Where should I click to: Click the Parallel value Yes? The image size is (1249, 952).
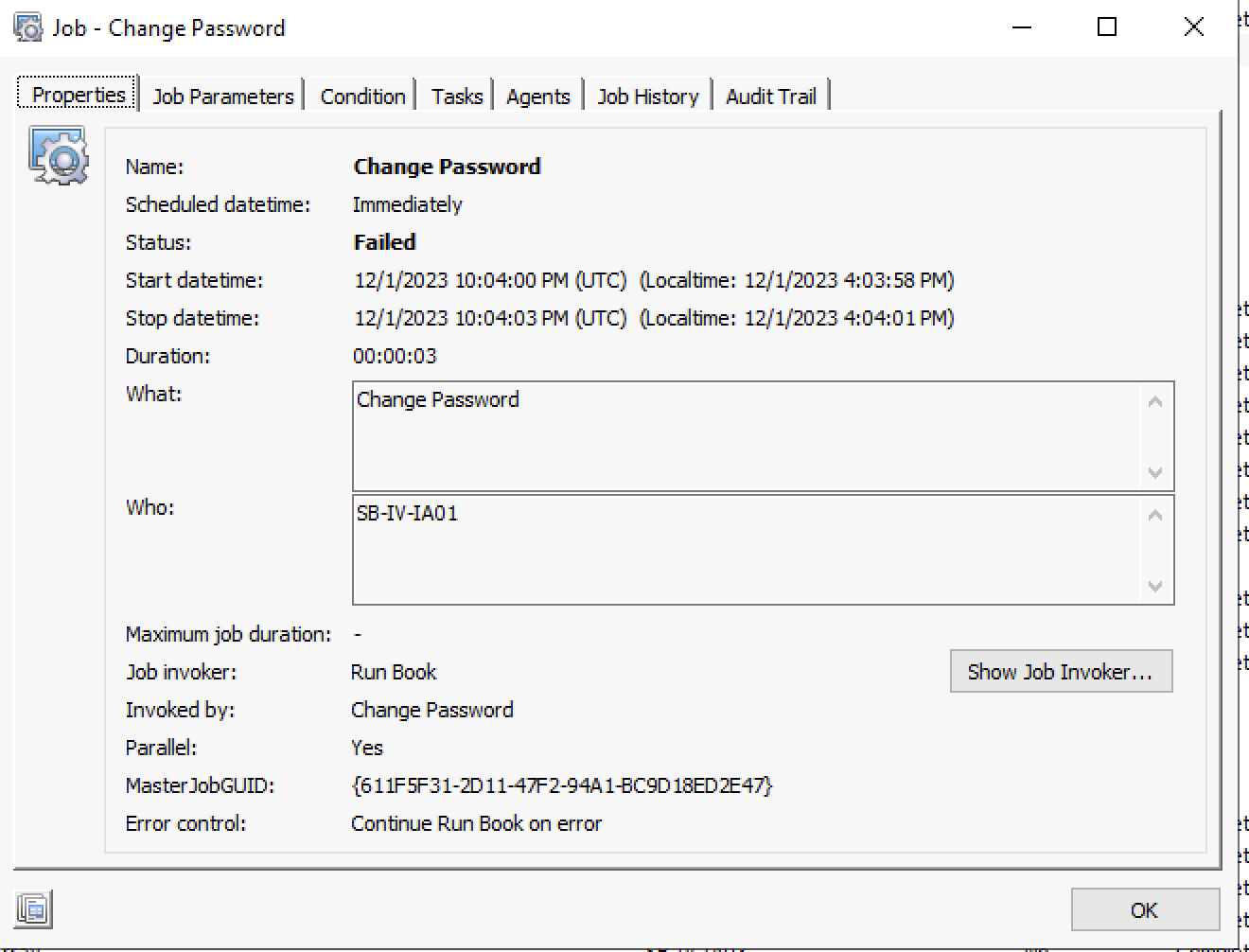point(367,748)
